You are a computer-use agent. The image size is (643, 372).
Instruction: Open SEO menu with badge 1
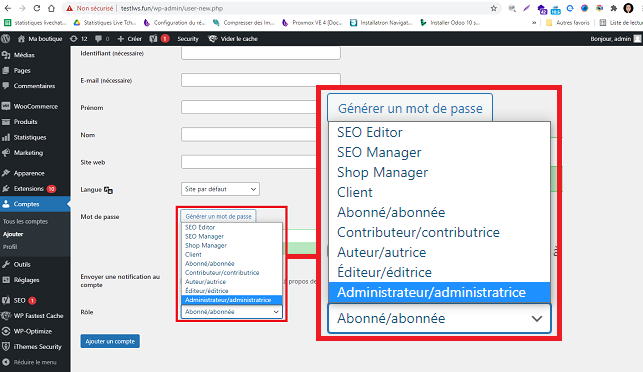tap(19, 300)
